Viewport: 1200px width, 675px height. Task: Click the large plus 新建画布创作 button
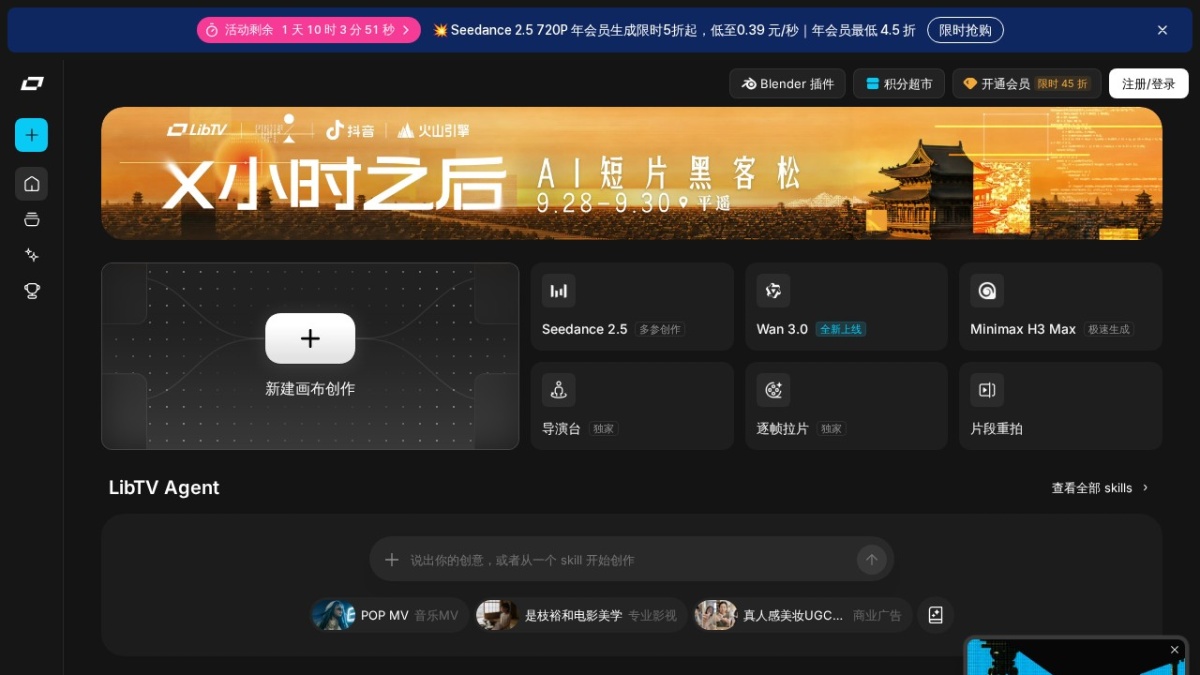[310, 338]
